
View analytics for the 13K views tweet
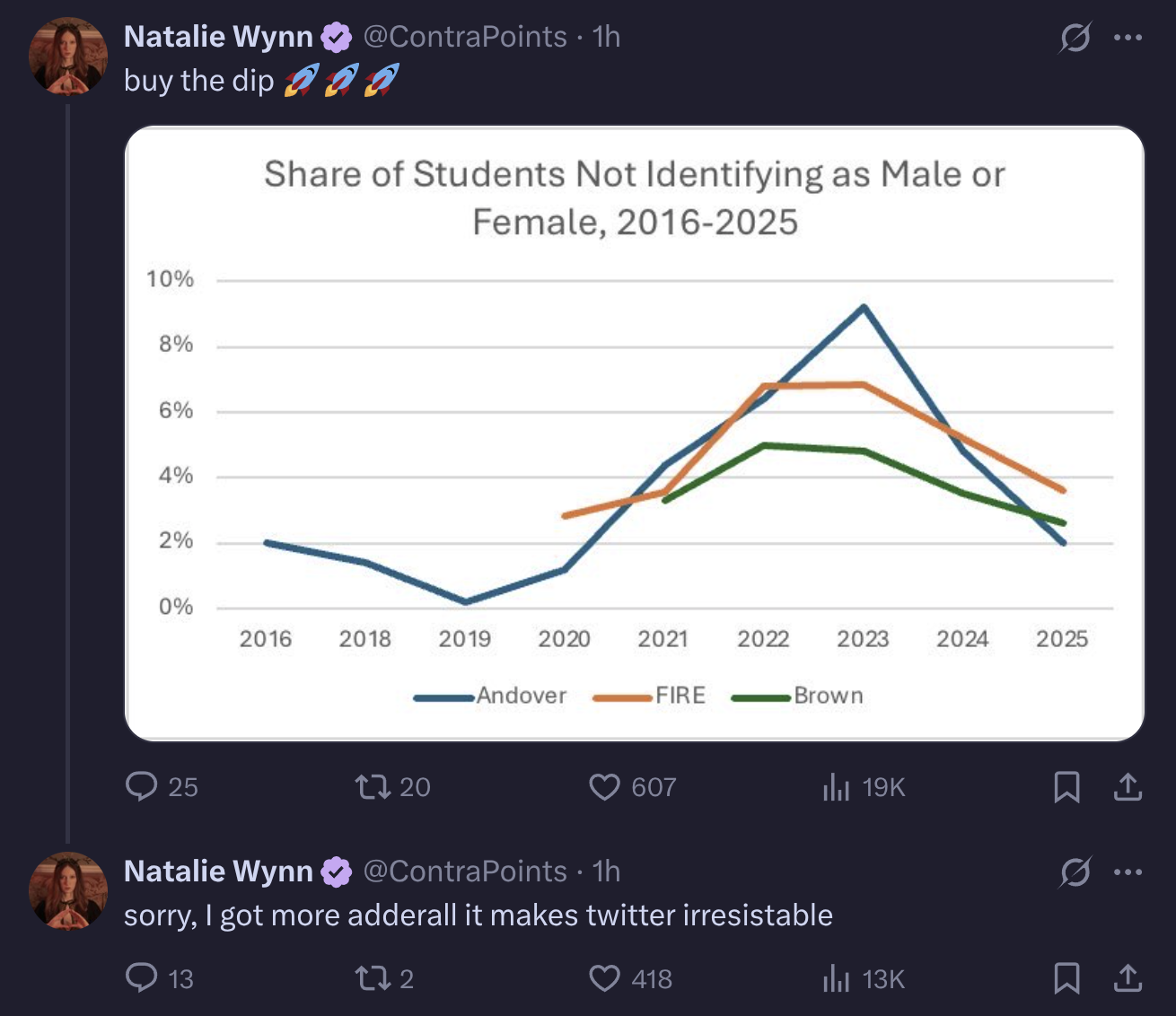(x=836, y=978)
